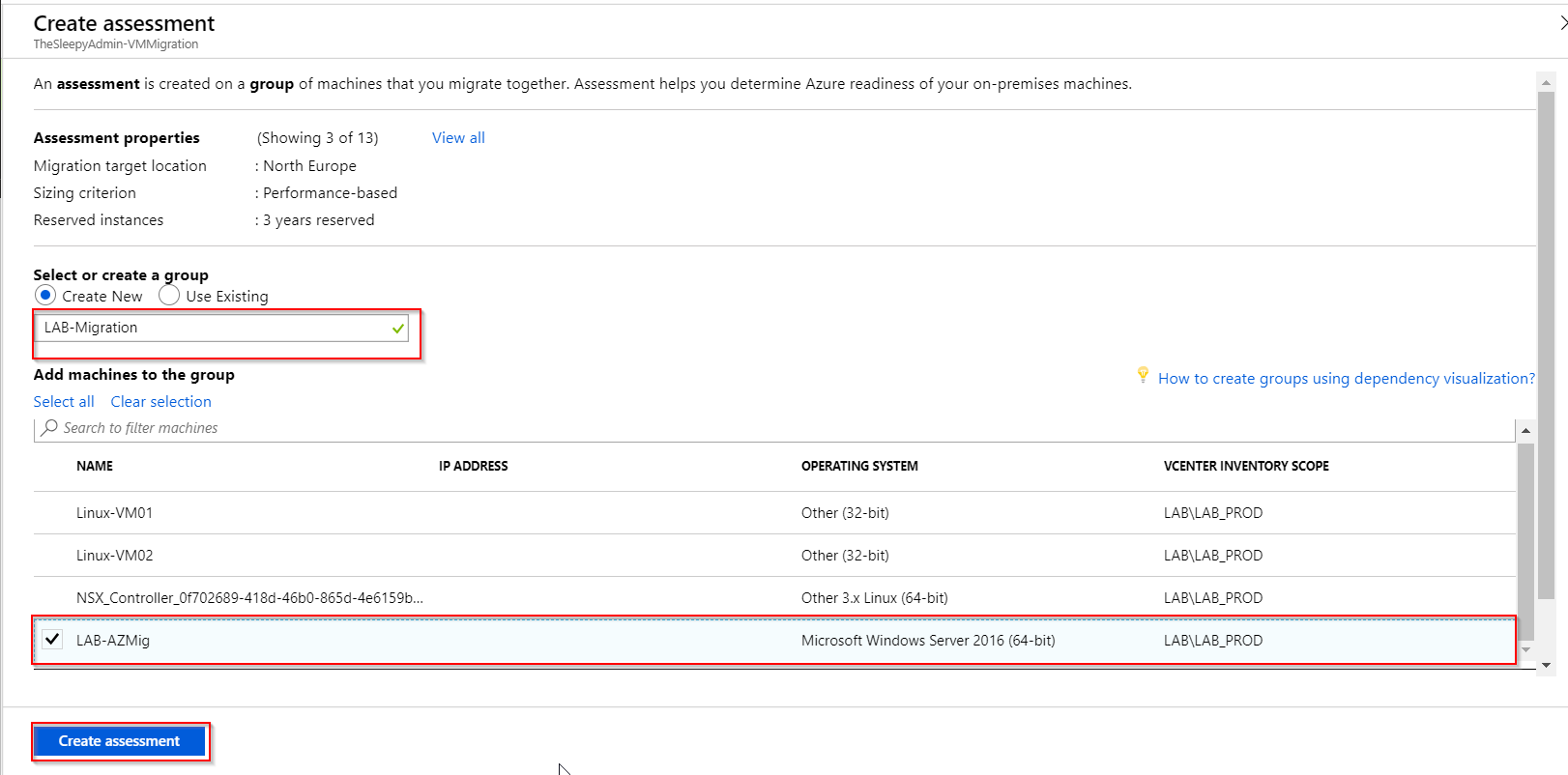Click the Select all link
Viewport: 1568px width, 775px height.
64,402
